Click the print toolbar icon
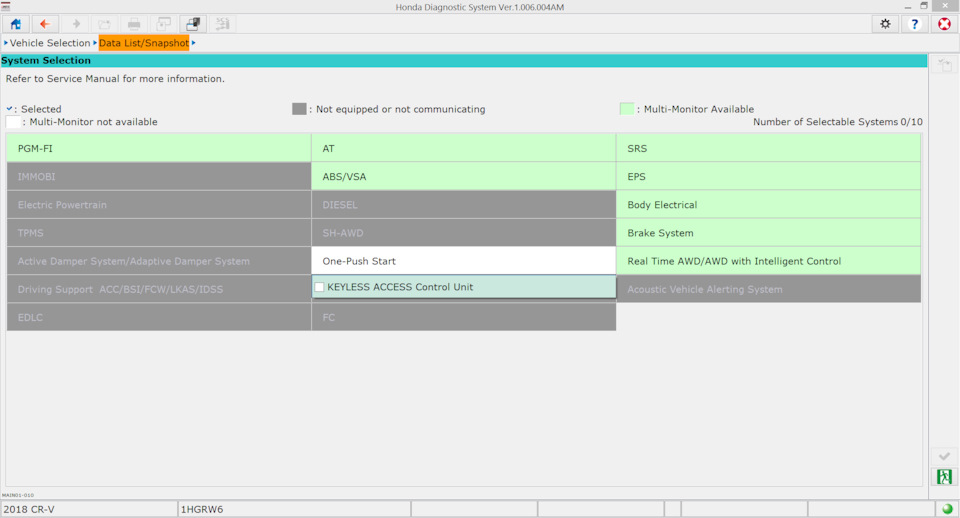The height and width of the screenshot is (518, 960). coord(134,24)
